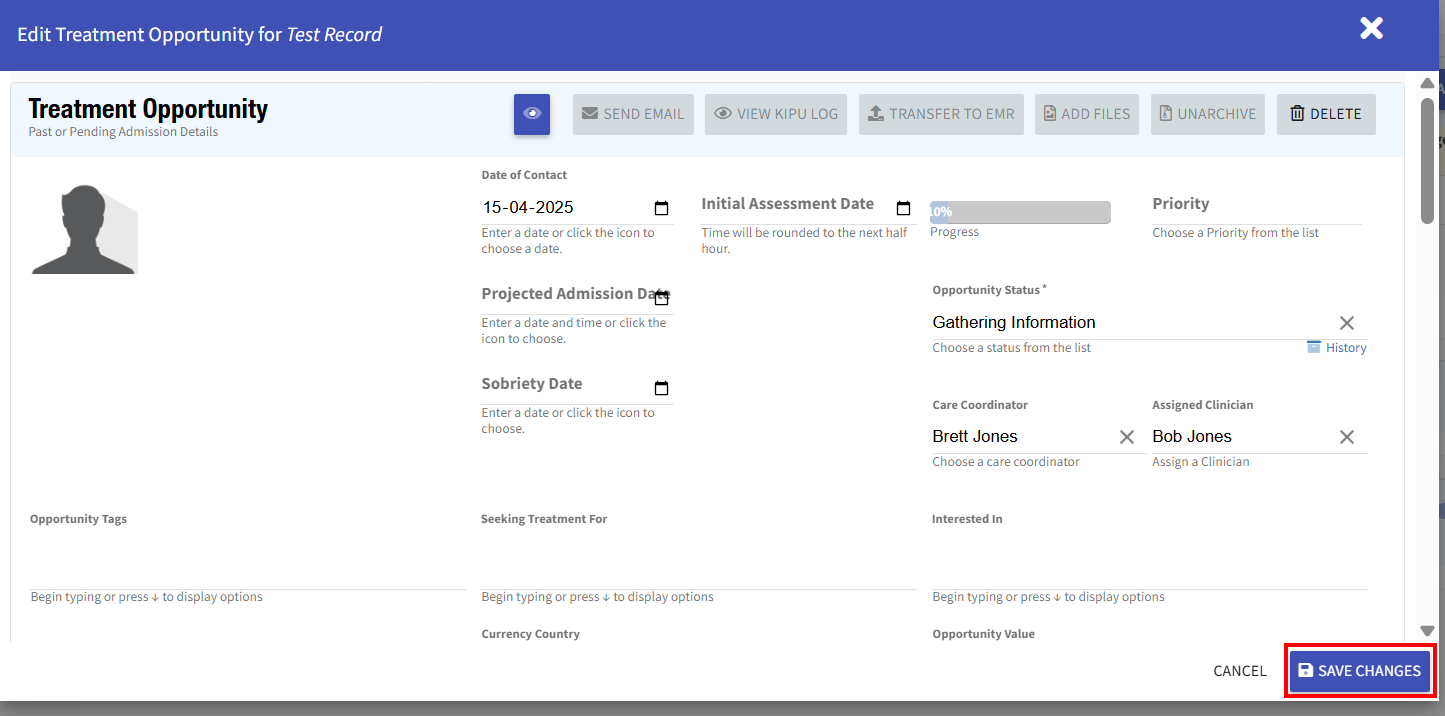The height and width of the screenshot is (716, 1445).
Task: Click Transfer to EMR button
Action: tap(940, 114)
